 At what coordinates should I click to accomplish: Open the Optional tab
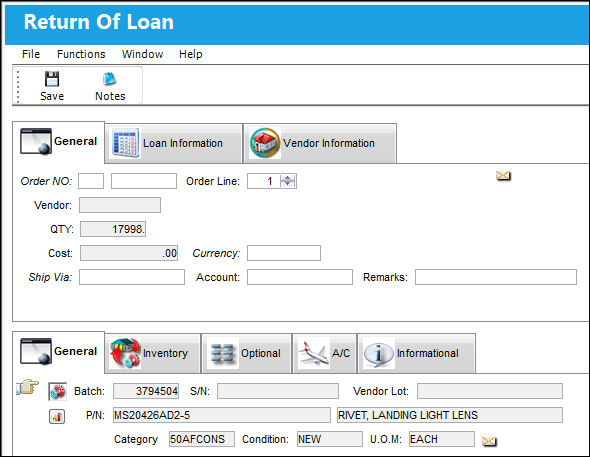click(x=246, y=353)
